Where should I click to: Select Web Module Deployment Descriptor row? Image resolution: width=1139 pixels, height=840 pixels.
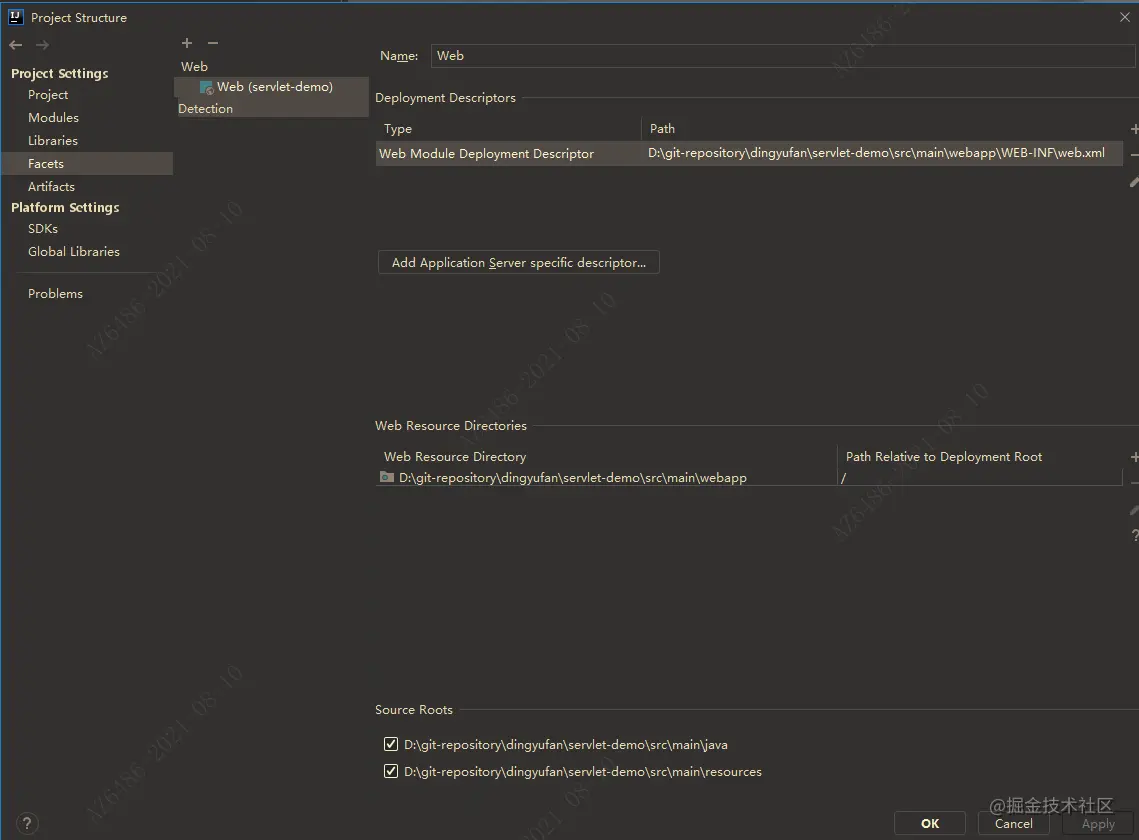749,153
